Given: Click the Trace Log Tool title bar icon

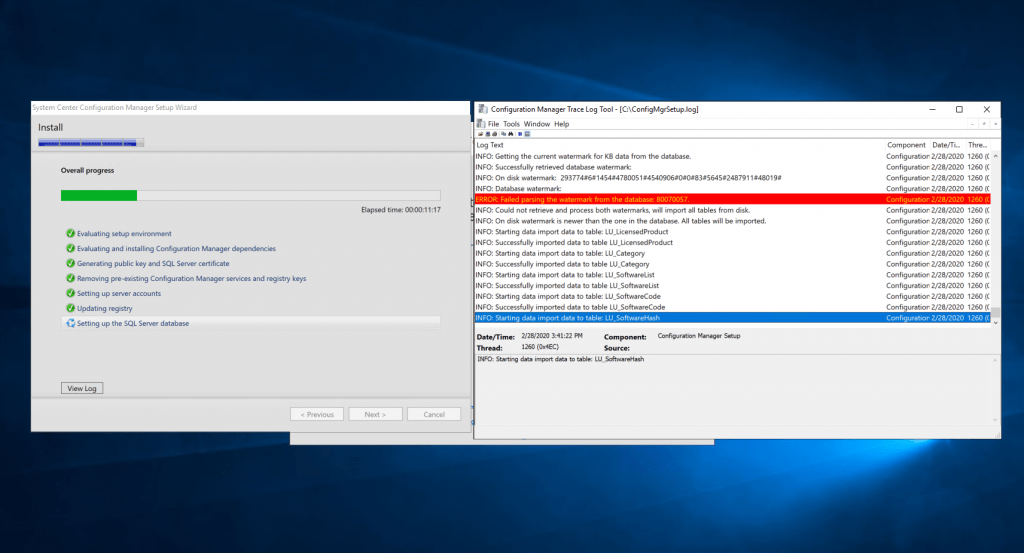Looking at the screenshot, I should click(x=482, y=109).
